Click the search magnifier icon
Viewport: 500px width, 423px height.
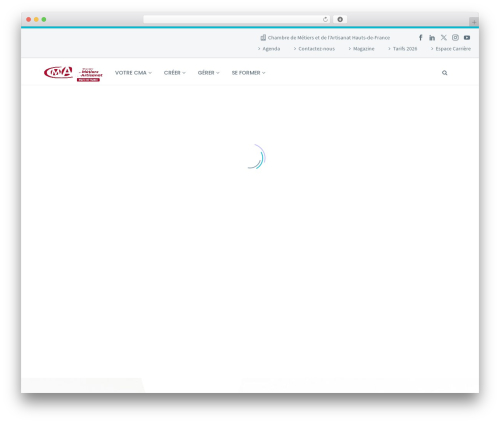click(x=445, y=73)
